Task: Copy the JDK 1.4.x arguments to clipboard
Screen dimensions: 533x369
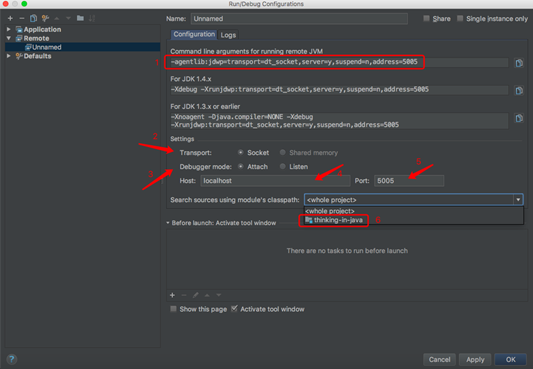Action: coord(519,90)
